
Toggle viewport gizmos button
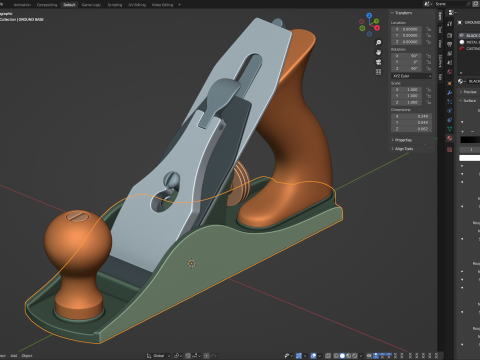tap(299, 356)
